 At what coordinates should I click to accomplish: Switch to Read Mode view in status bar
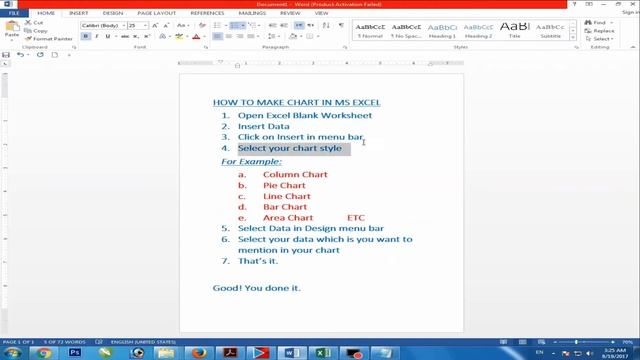pos(504,342)
